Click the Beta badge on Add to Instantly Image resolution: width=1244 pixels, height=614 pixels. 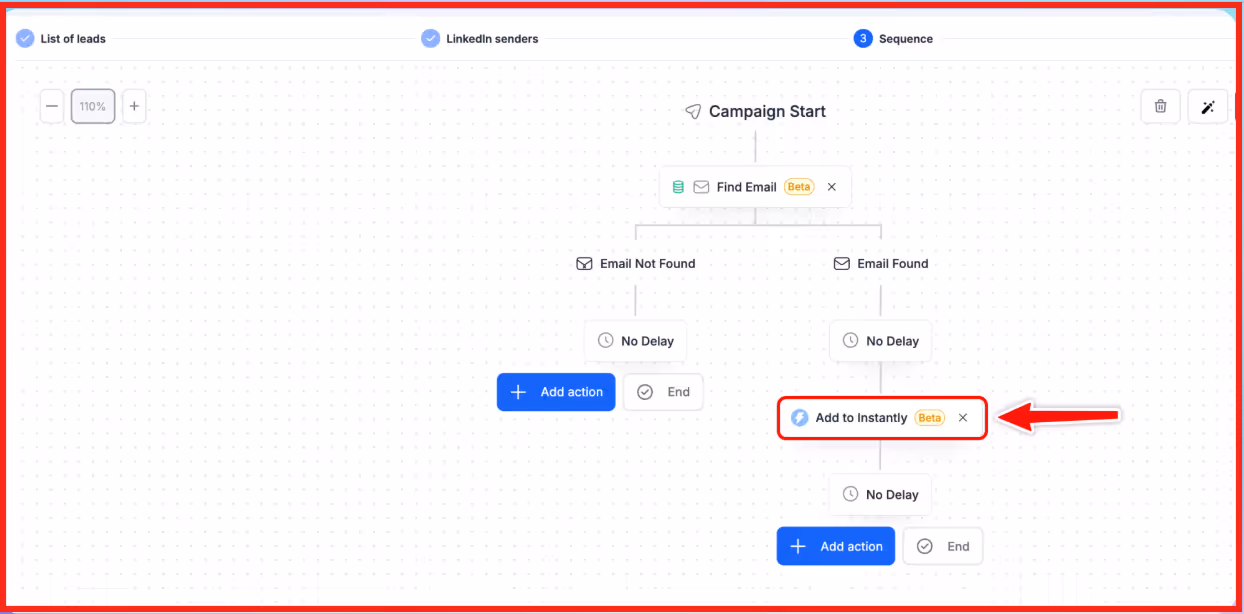coord(929,417)
